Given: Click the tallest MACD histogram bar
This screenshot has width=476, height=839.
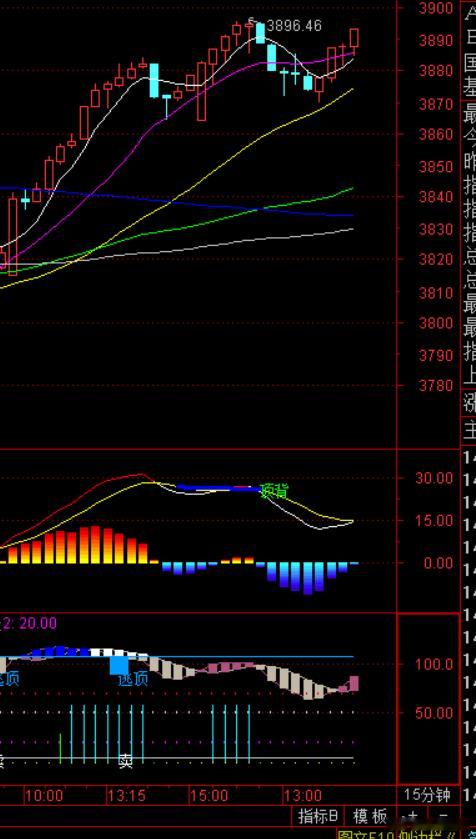Looking at the screenshot, I should tap(95, 544).
